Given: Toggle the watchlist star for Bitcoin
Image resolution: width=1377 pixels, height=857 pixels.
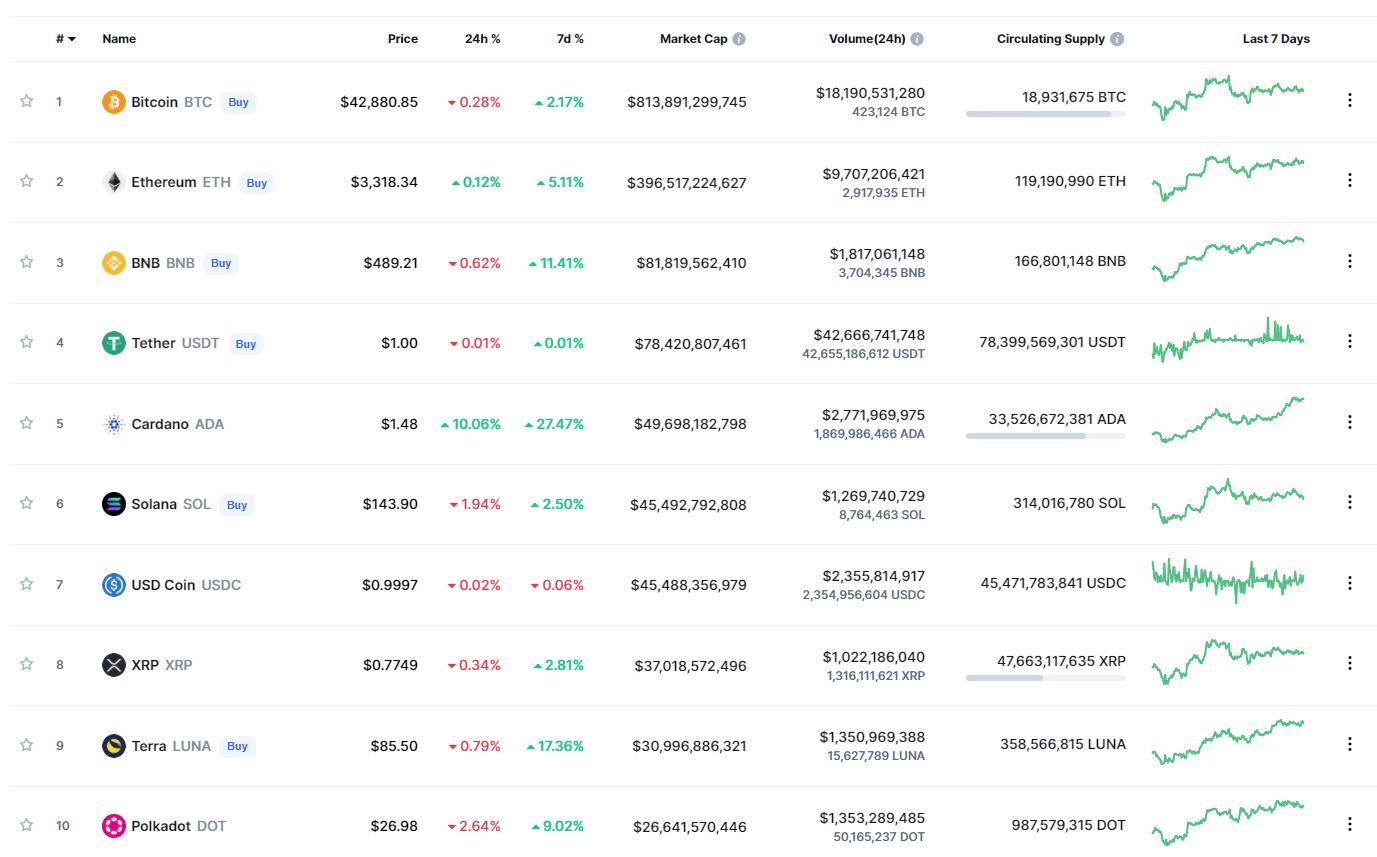Looking at the screenshot, I should click(27, 101).
